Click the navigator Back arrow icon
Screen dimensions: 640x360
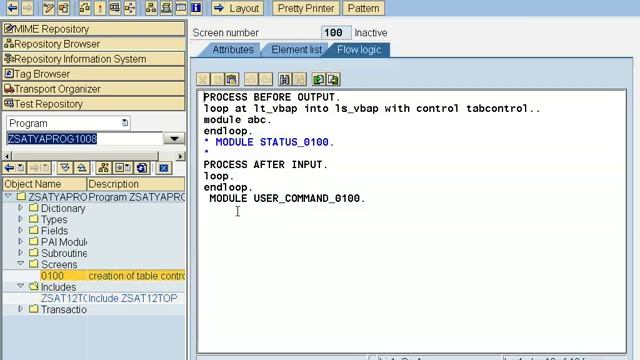tap(9, 168)
